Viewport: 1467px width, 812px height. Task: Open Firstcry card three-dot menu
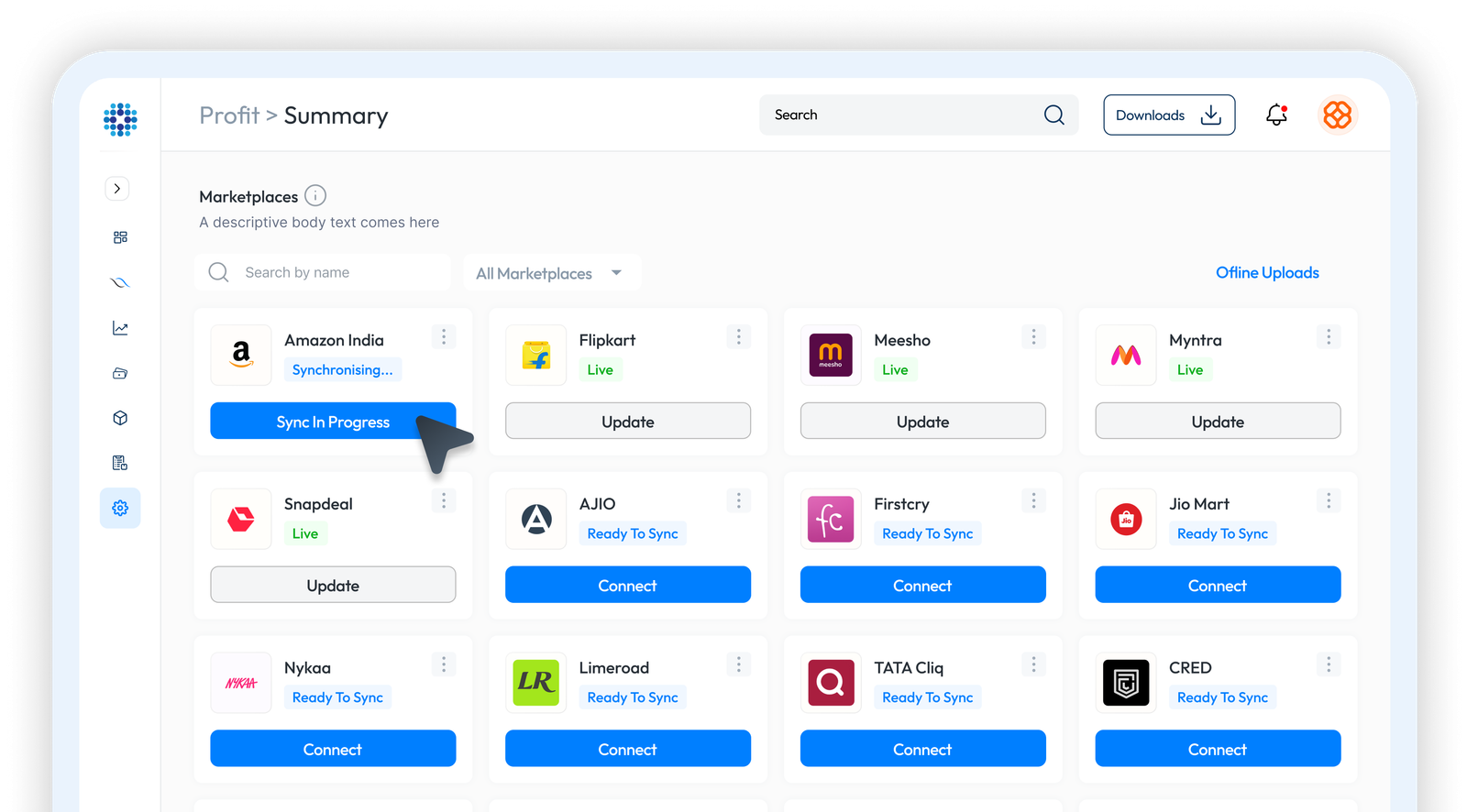[x=1033, y=500]
